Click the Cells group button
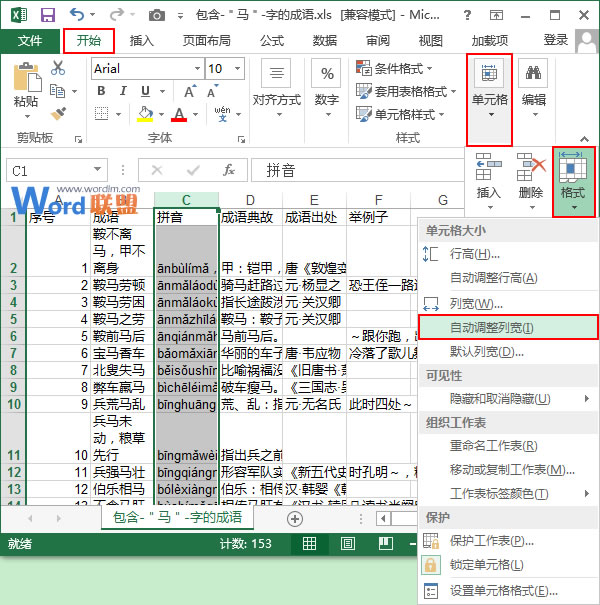Image resolution: width=600 pixels, height=605 pixels. [x=489, y=100]
